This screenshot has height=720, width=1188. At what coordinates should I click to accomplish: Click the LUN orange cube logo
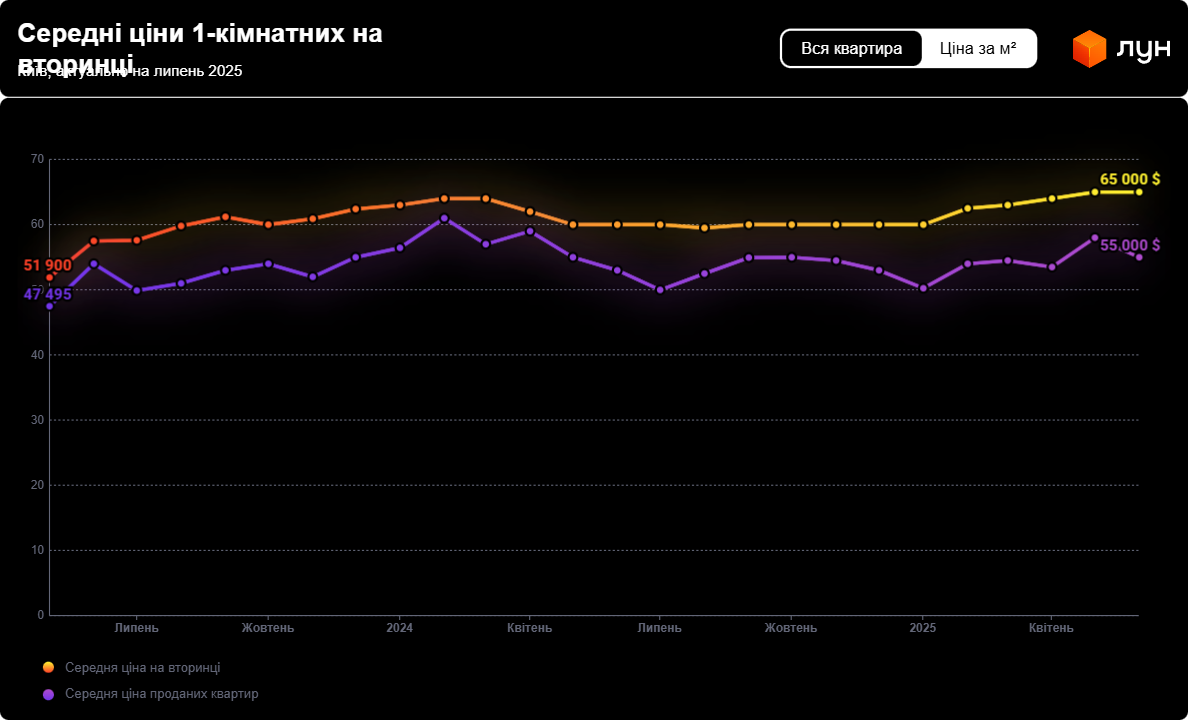[1089, 49]
